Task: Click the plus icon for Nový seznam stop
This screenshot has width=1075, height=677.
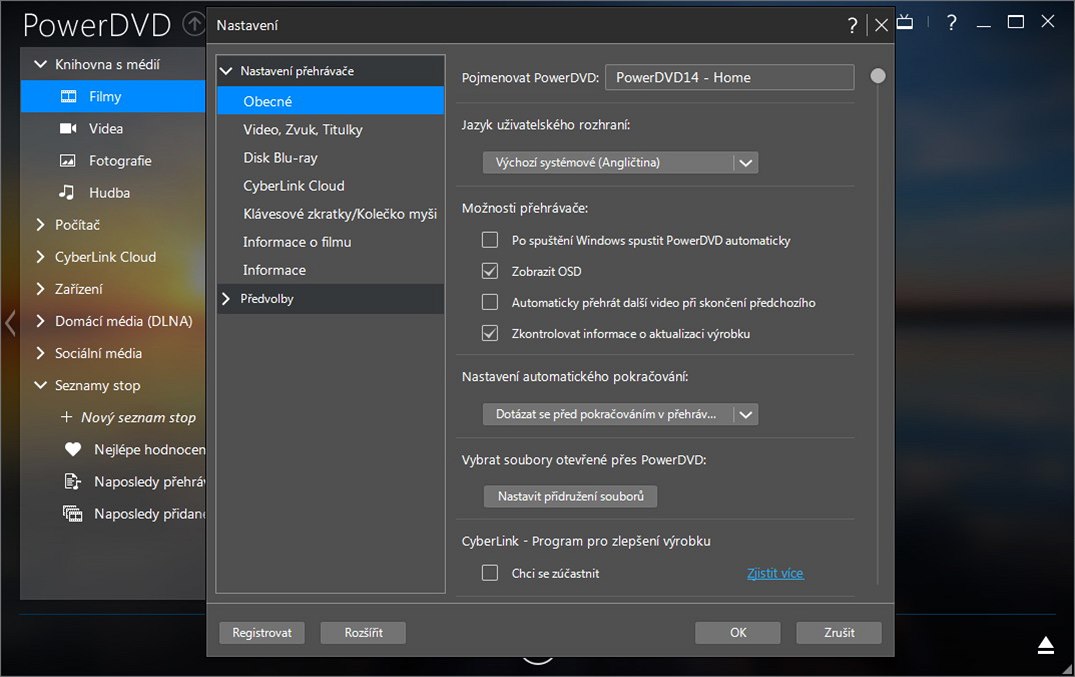Action: pos(67,418)
